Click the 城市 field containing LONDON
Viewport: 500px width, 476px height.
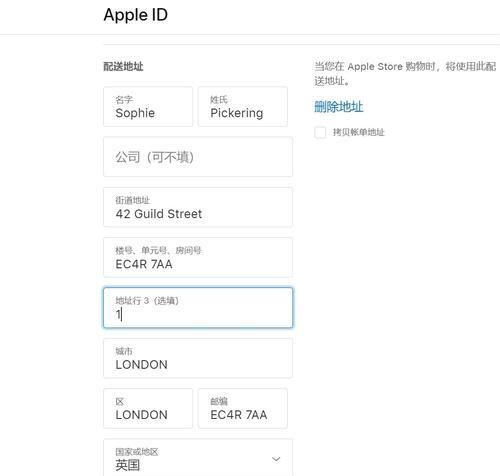click(198, 358)
